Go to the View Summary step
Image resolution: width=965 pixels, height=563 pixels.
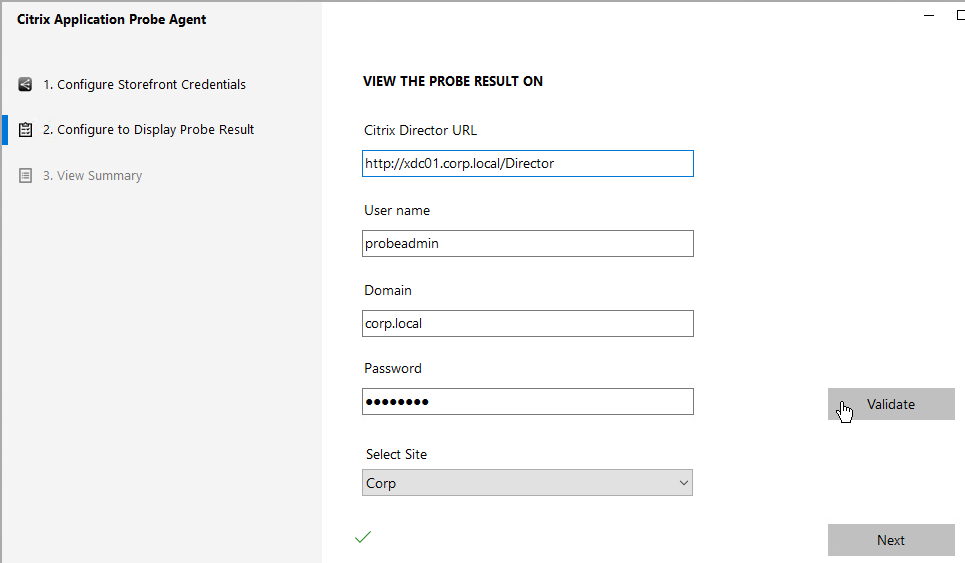click(92, 176)
